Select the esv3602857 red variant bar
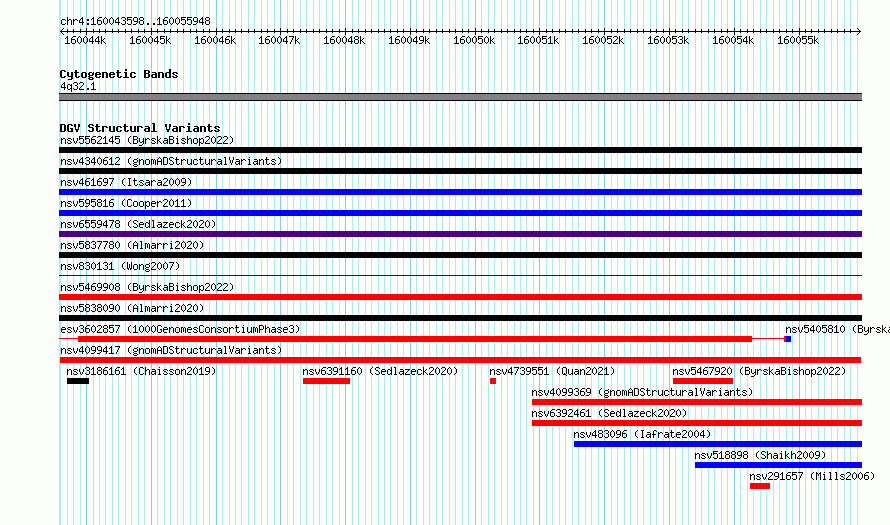This screenshot has height=525, width=890. pyautogui.click(x=415, y=339)
